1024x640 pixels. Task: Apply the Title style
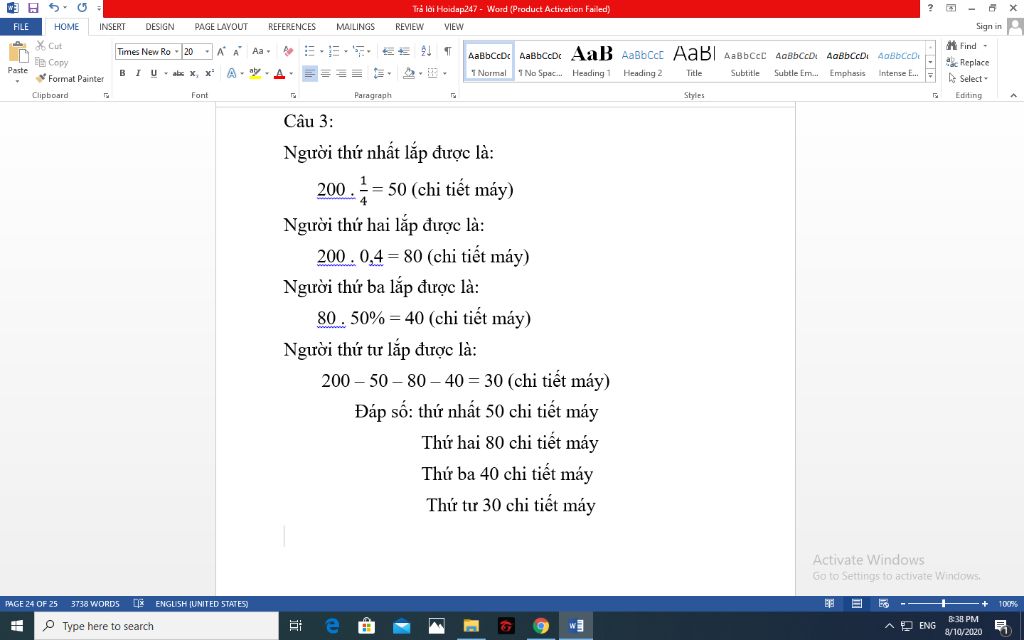694,61
